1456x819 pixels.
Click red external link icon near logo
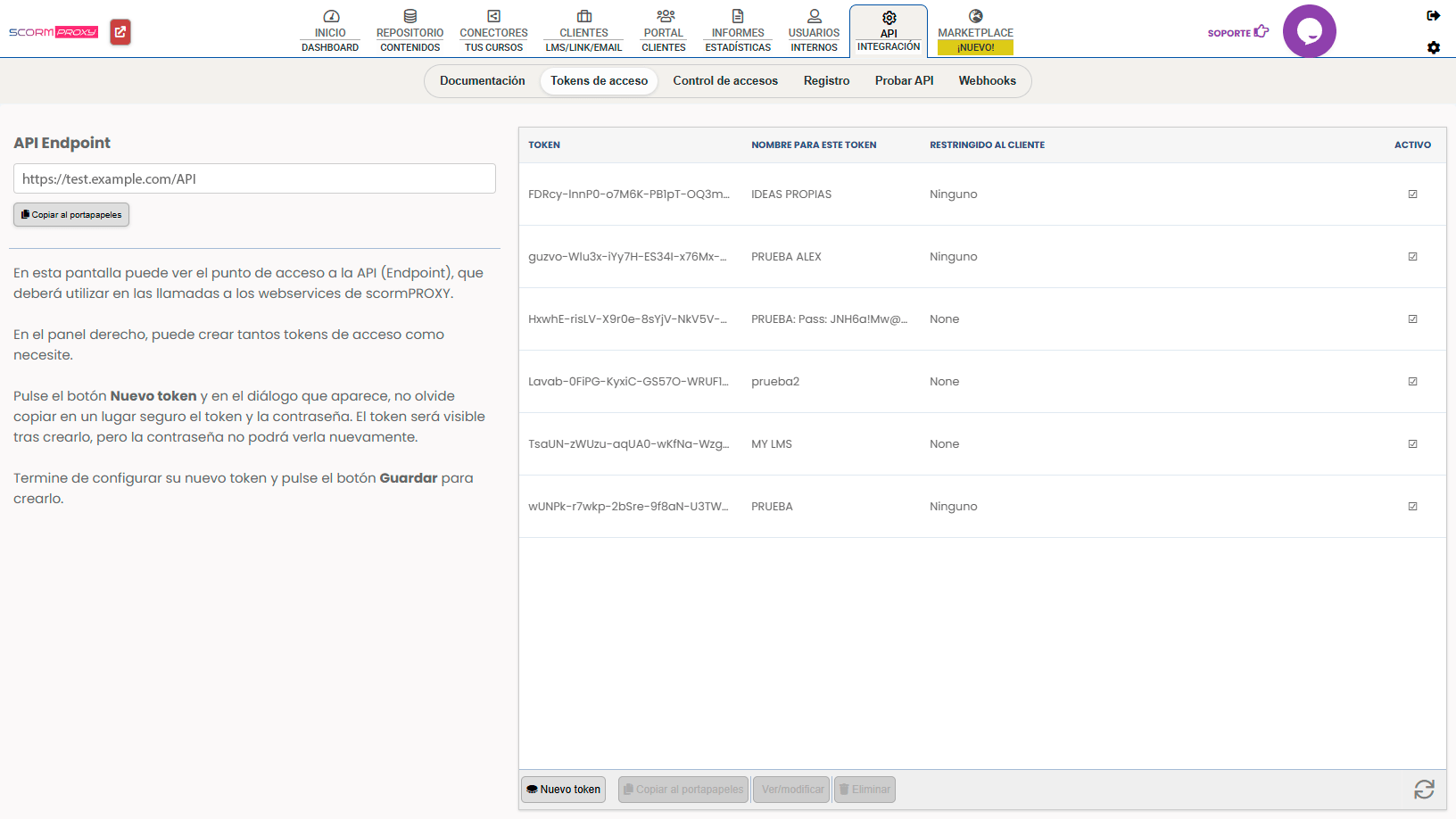(x=120, y=32)
